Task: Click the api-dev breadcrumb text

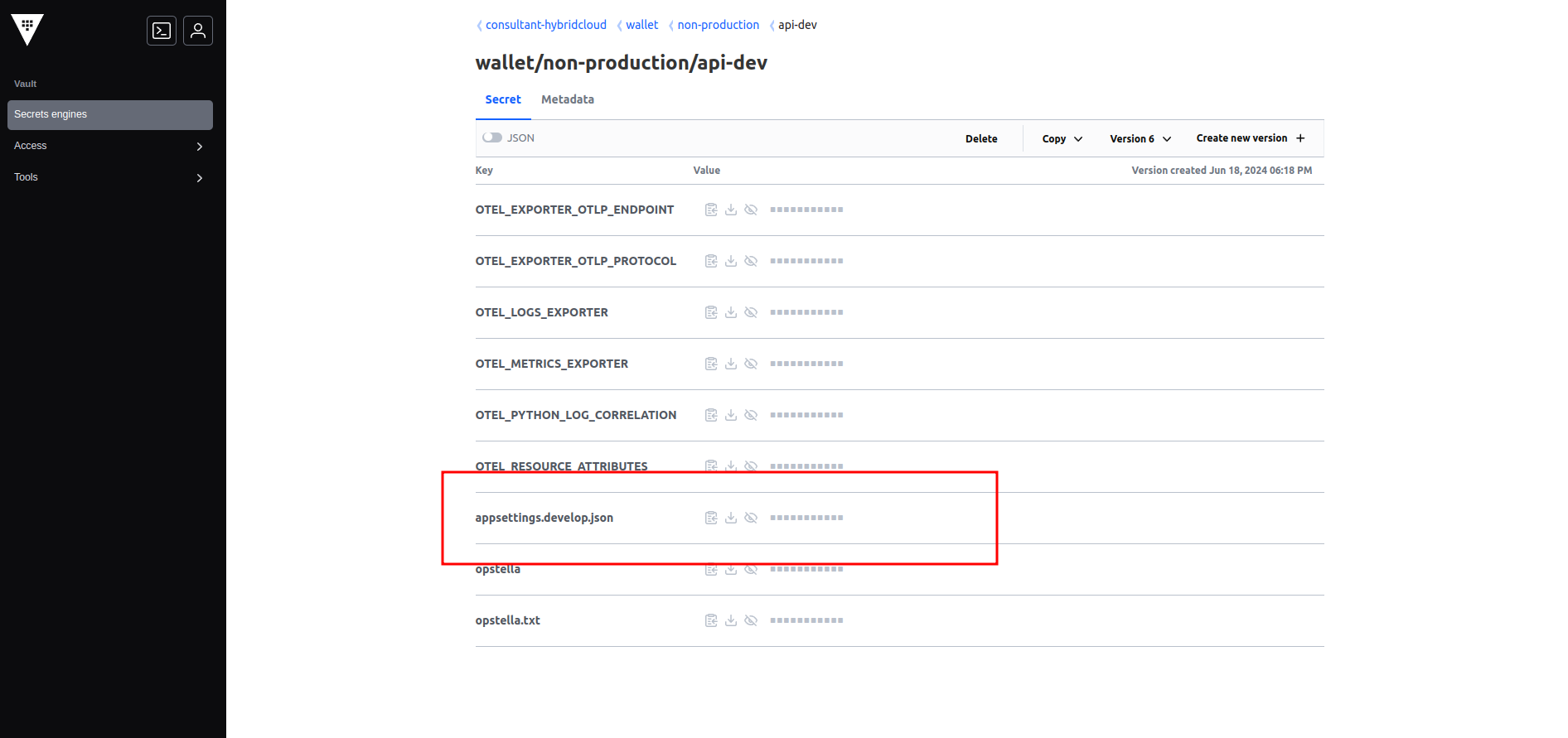Action: tap(797, 25)
